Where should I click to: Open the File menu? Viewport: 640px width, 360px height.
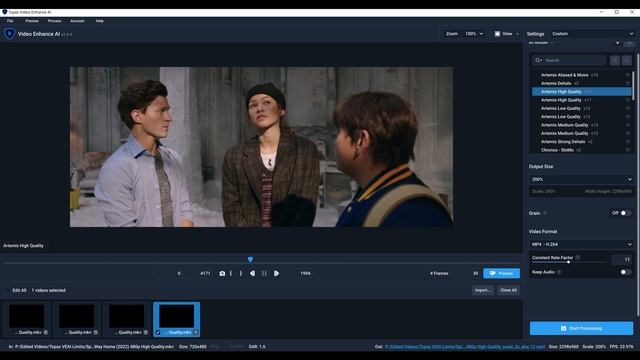10,21
